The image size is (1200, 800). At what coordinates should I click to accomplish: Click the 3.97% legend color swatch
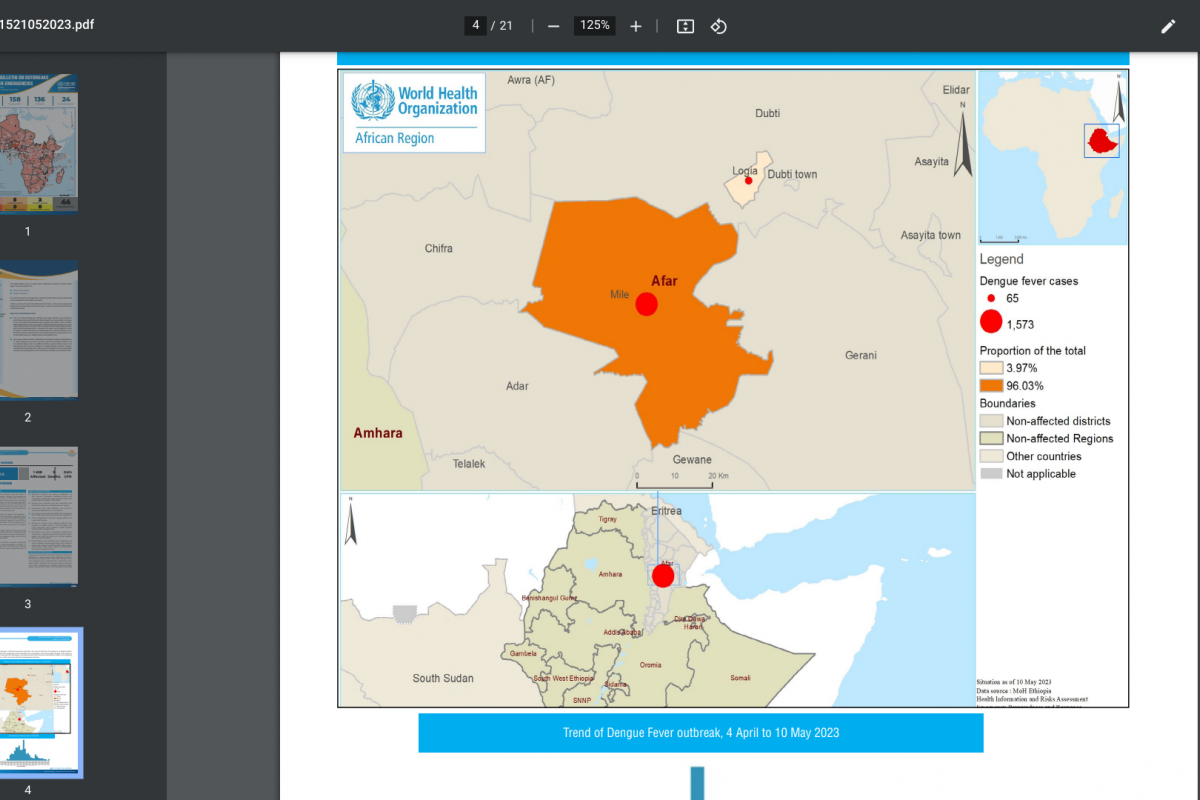[991, 368]
